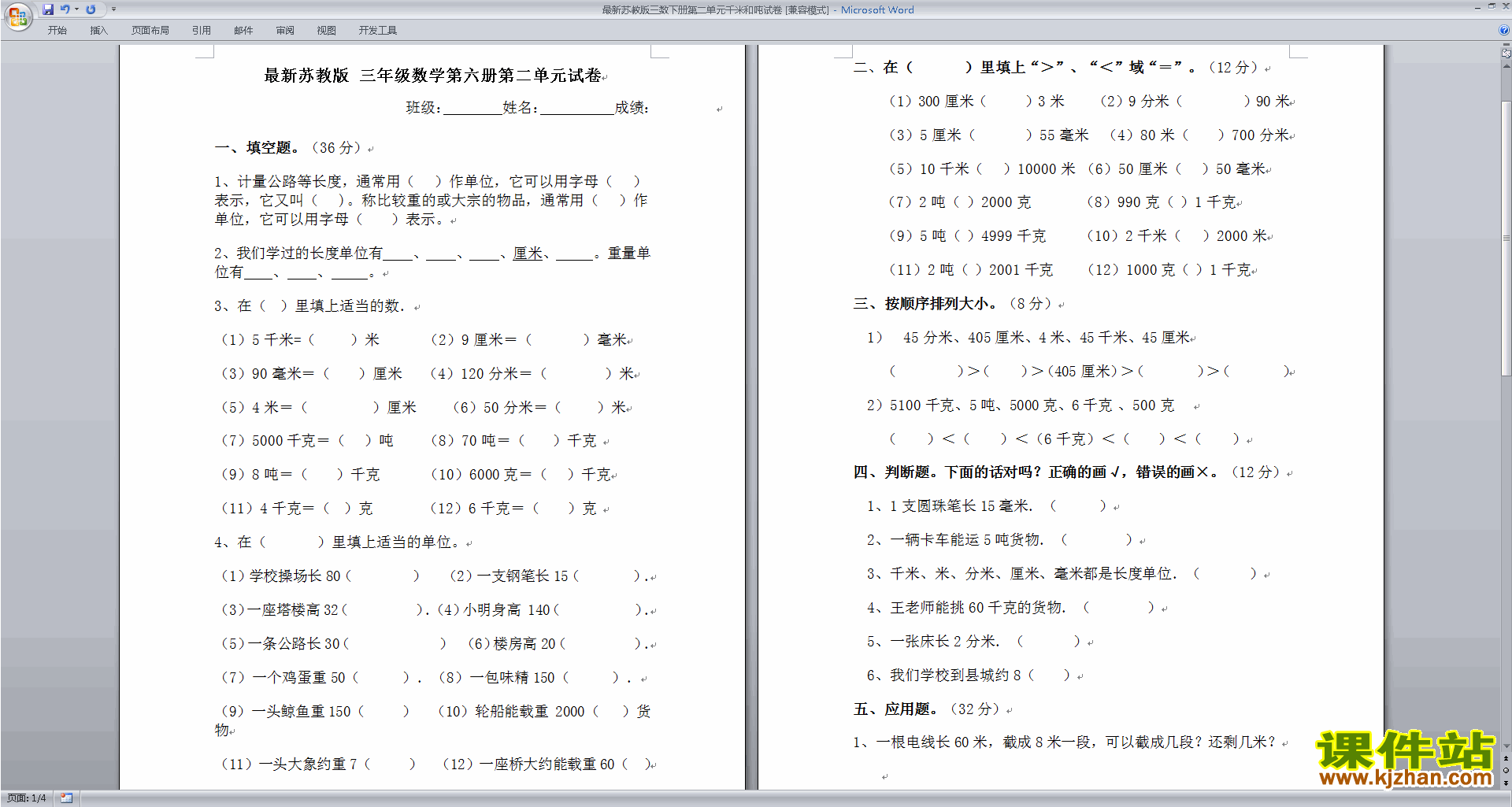
Task: Click item (4) 120 分米=( )米
Action: pyautogui.click(x=532, y=374)
